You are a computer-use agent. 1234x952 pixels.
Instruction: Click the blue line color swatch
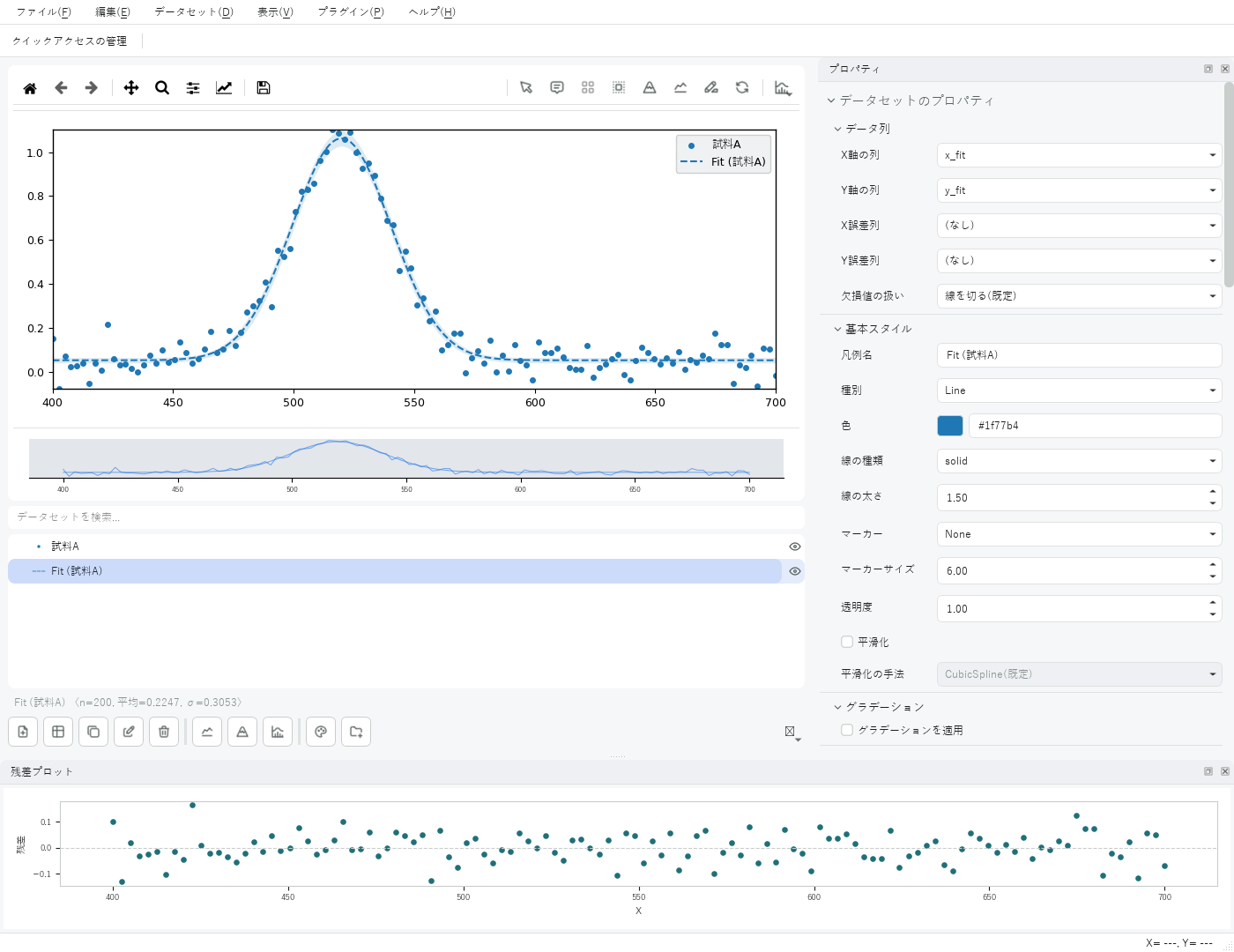point(950,426)
